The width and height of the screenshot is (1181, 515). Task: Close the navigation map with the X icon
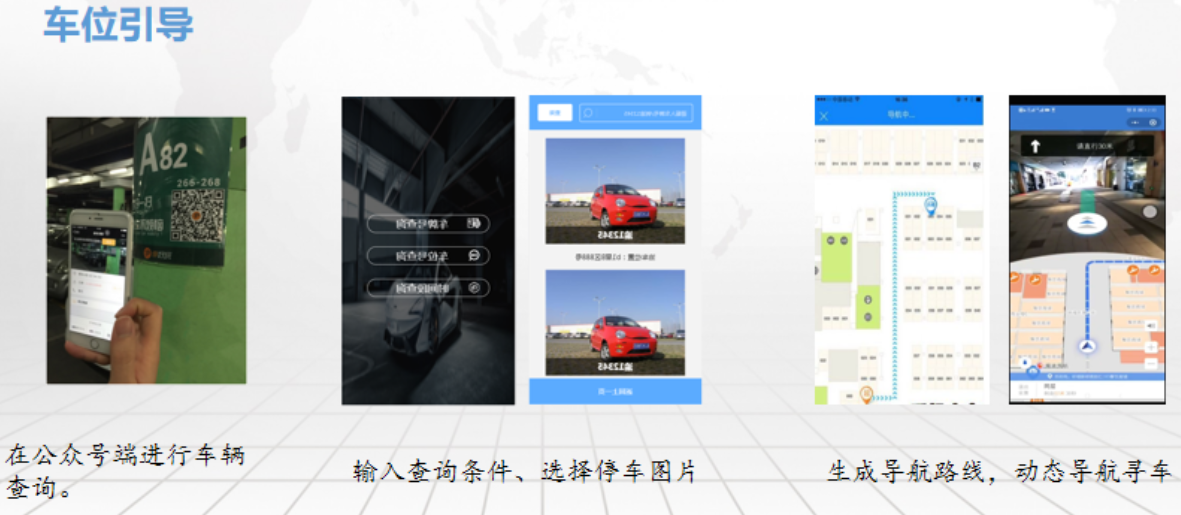(x=824, y=117)
